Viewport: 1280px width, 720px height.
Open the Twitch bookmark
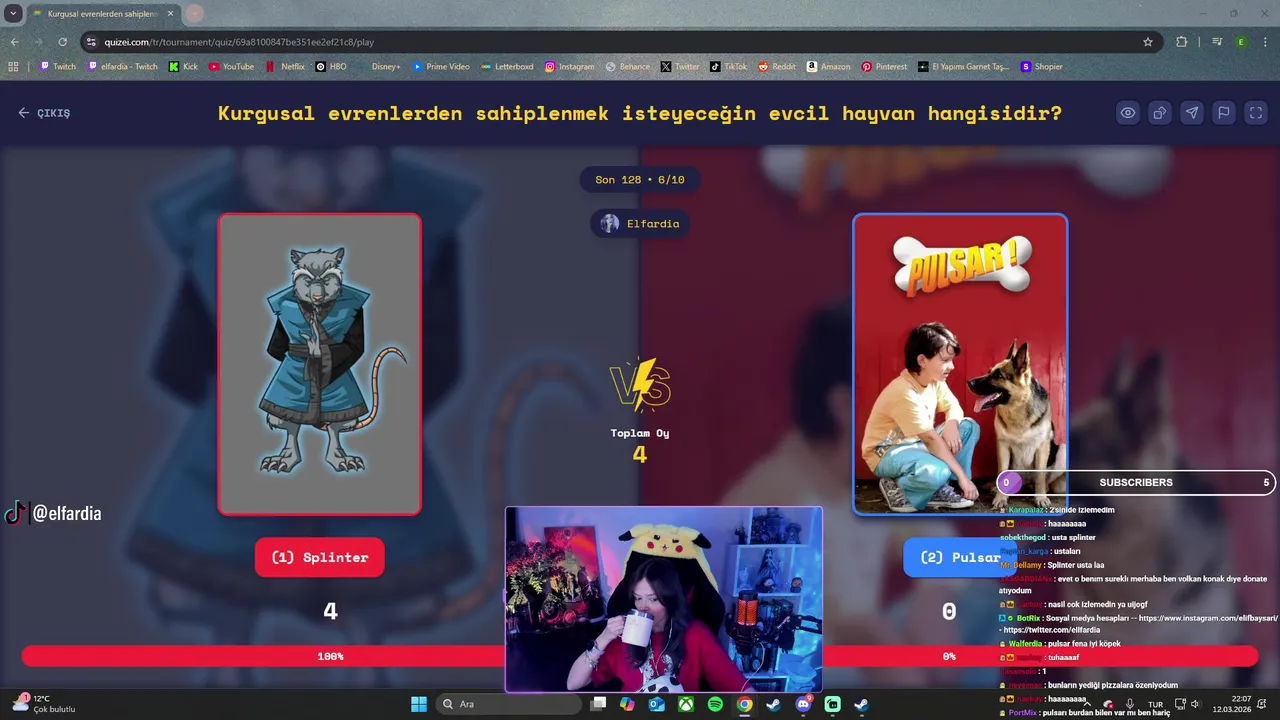tap(58, 67)
